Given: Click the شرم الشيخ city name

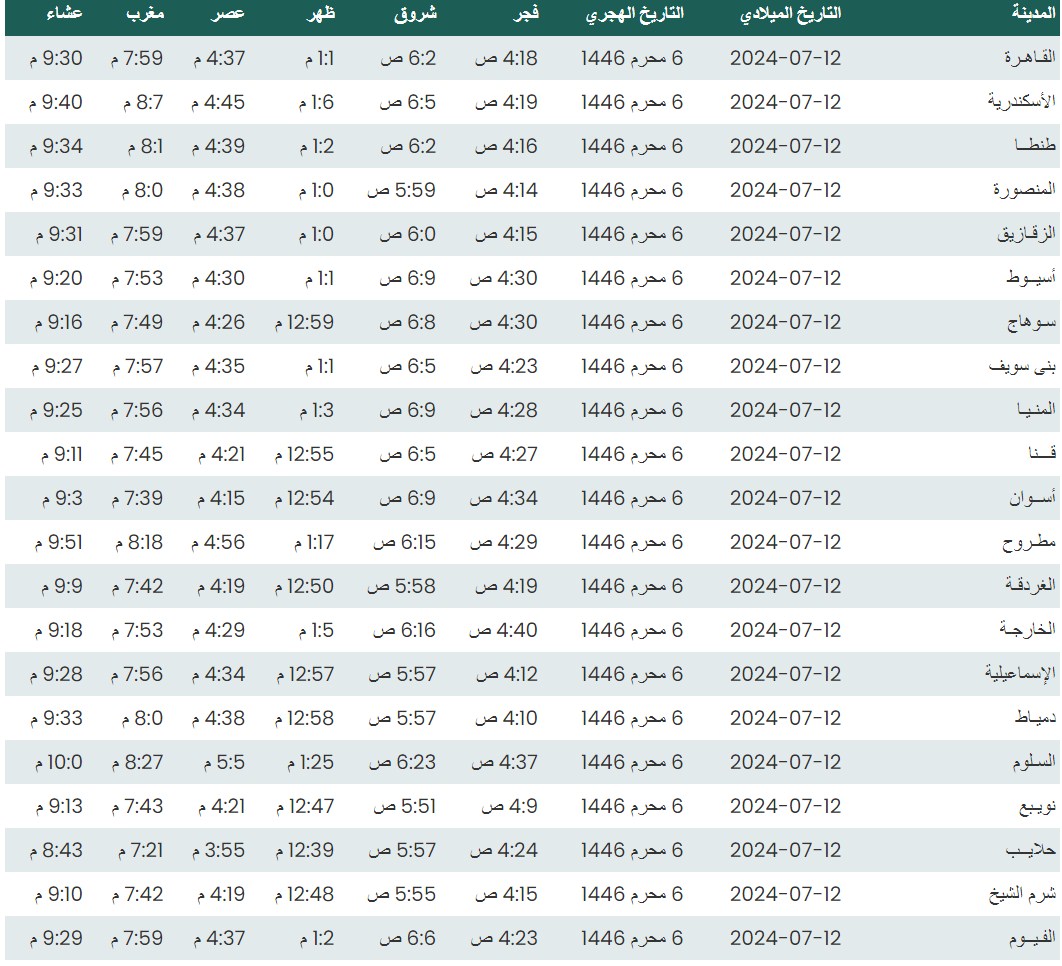Looking at the screenshot, I should click(1025, 894).
